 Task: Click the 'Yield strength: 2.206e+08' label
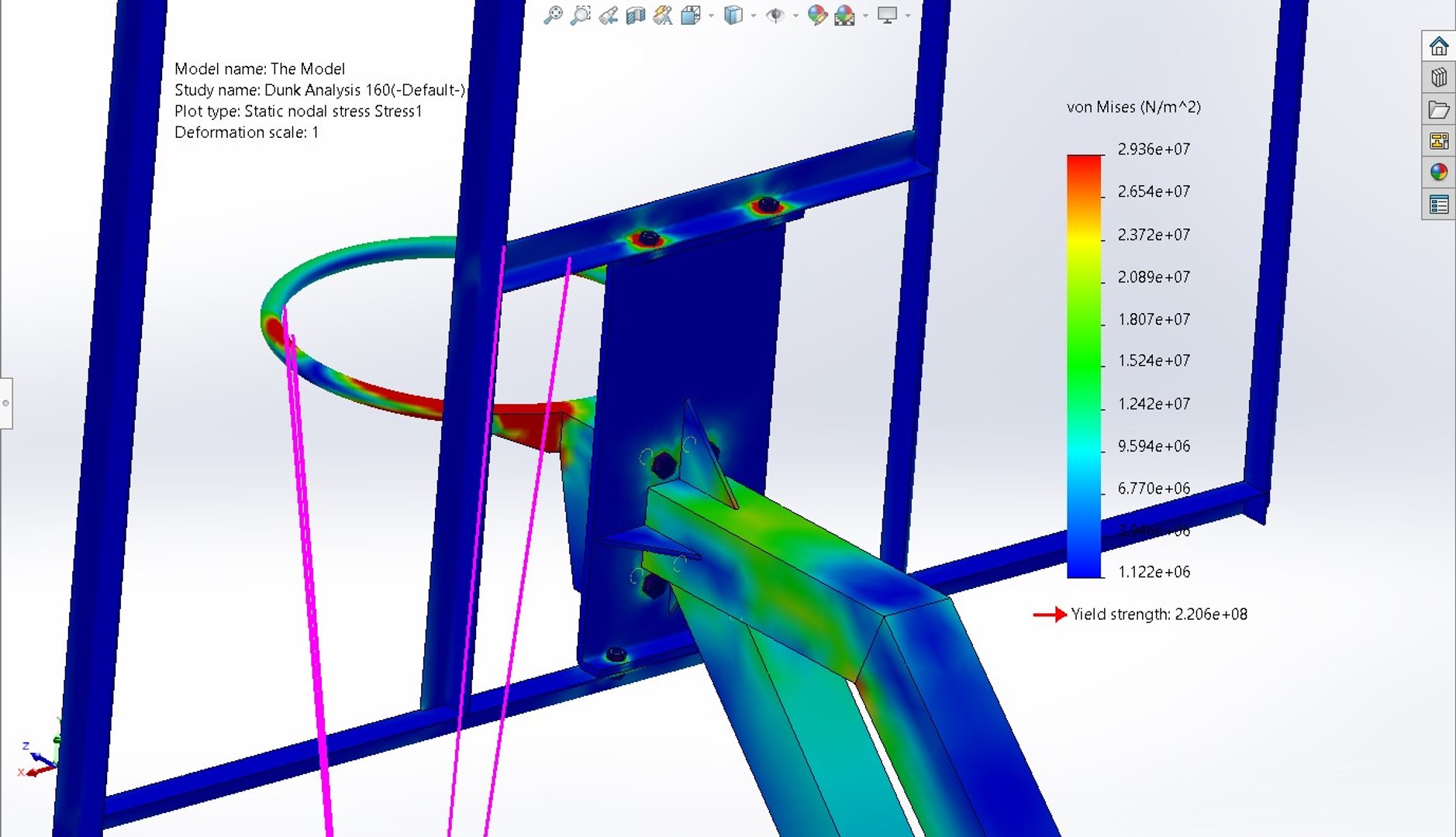[x=1159, y=615]
